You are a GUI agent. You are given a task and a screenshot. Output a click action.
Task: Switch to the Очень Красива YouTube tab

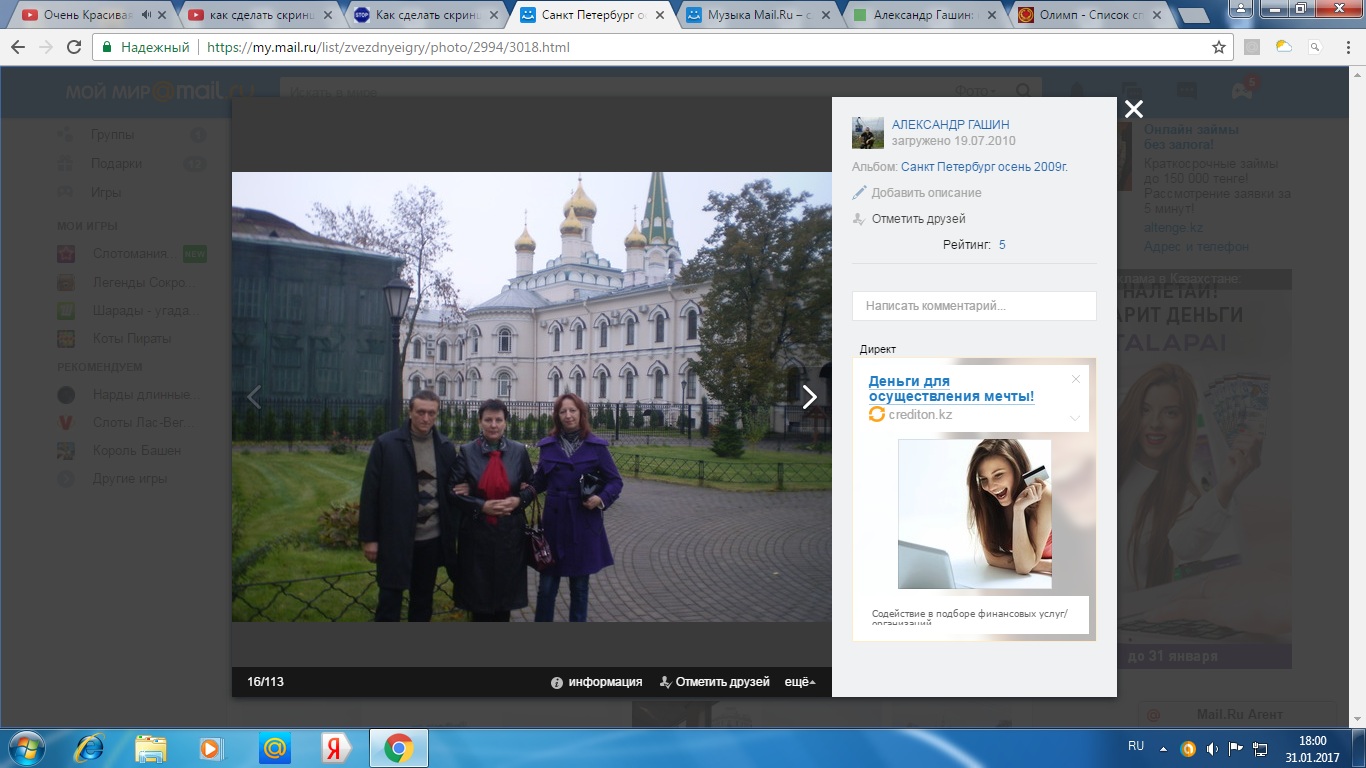point(87,15)
